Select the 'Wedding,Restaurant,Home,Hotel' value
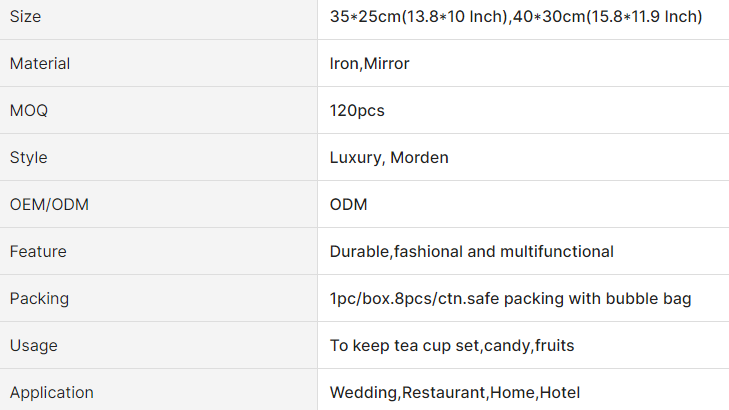Screen dimensions: 729x410 [455, 393]
